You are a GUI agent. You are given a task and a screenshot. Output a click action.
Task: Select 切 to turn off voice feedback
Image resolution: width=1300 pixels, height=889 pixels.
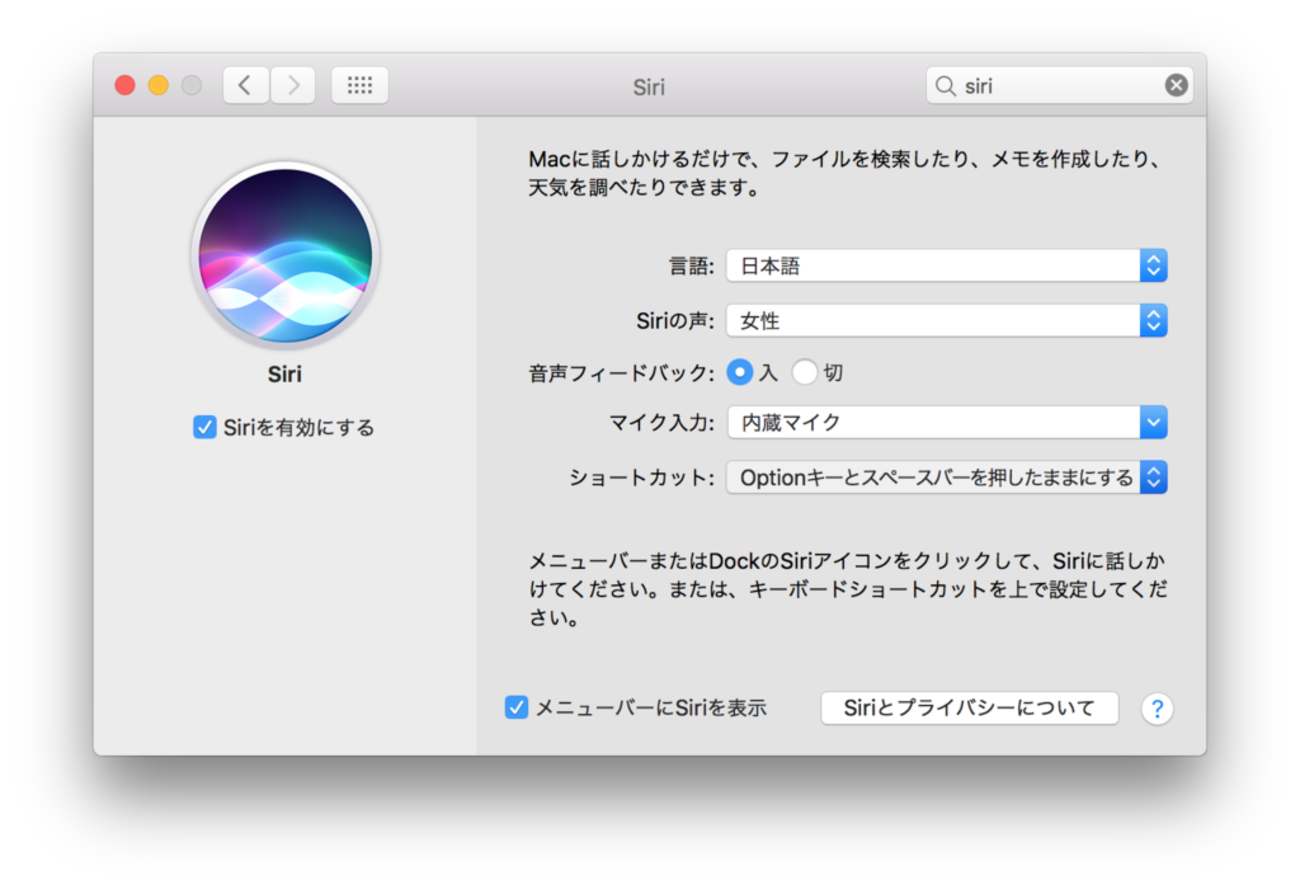coord(805,373)
